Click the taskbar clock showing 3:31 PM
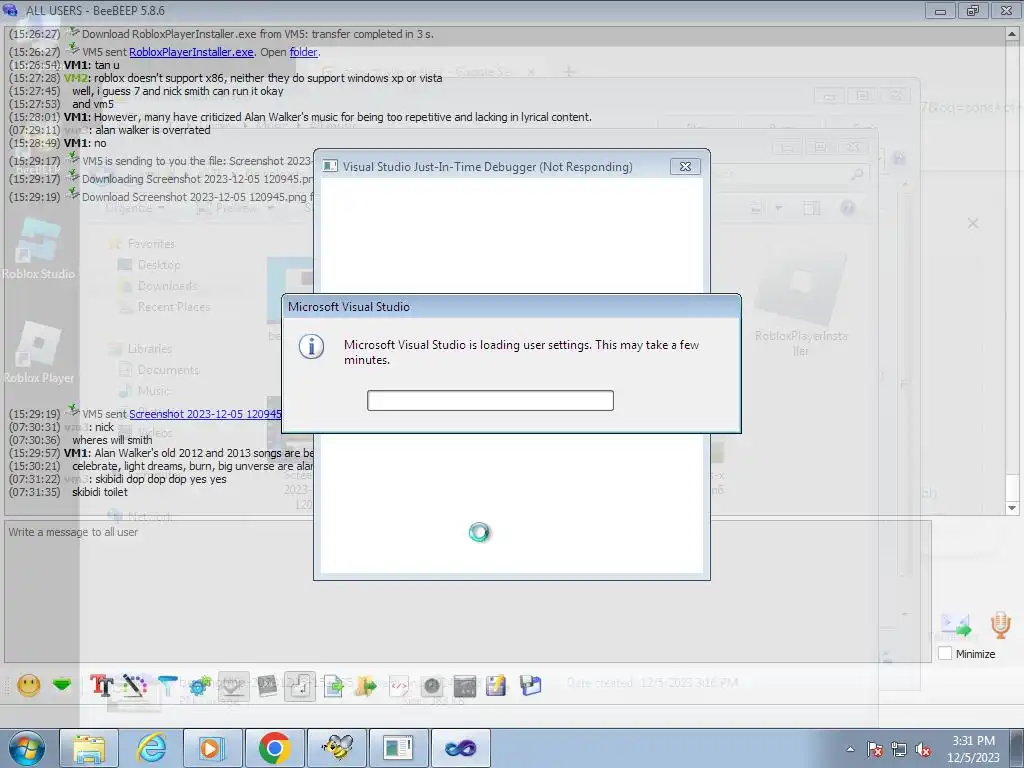 point(973,748)
